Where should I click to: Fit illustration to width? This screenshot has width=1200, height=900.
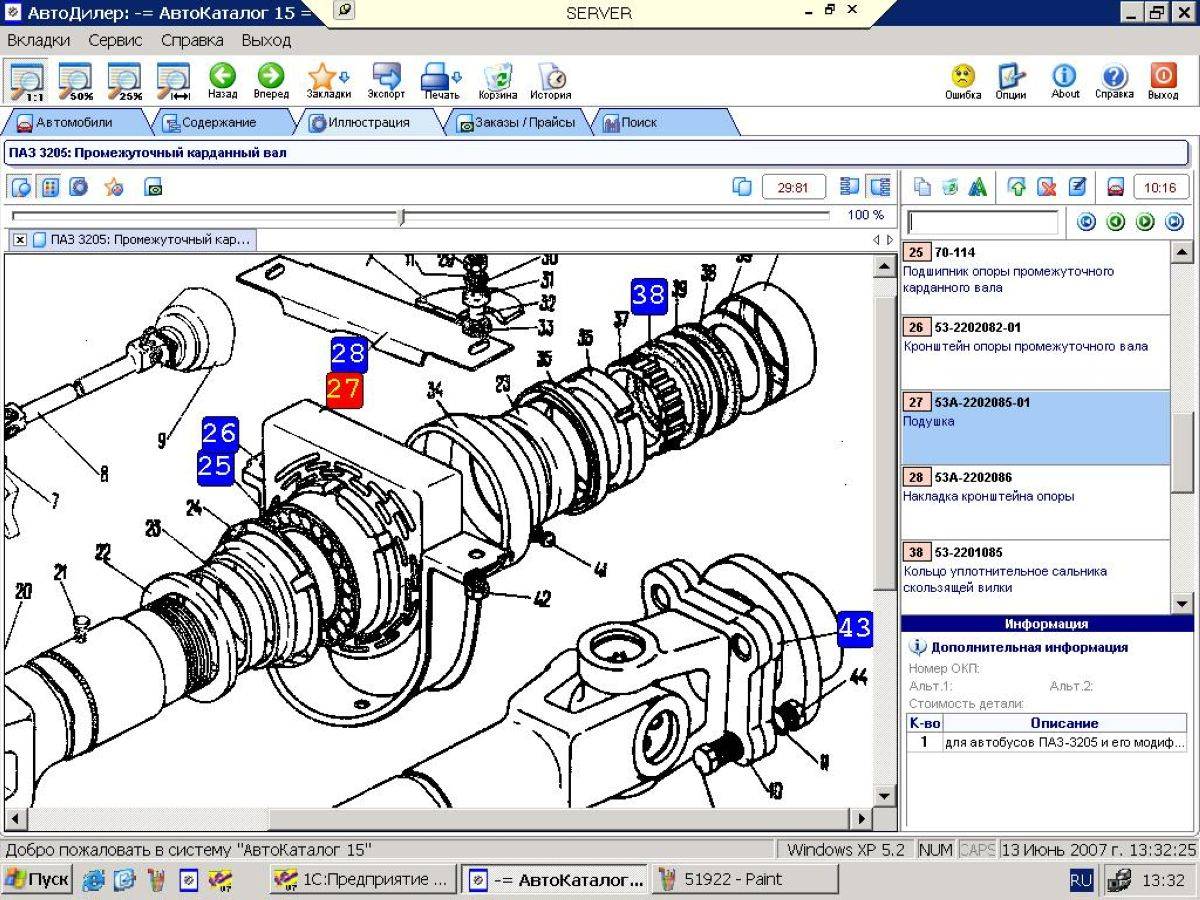tap(174, 80)
